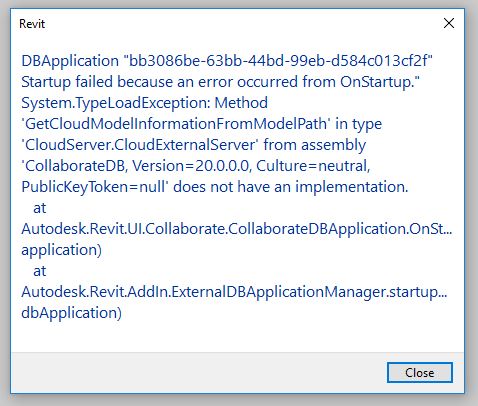Click the CollaborateDB Version=20.0.0.0 text
Image resolution: width=478 pixels, height=406 pixels.
pos(136,166)
